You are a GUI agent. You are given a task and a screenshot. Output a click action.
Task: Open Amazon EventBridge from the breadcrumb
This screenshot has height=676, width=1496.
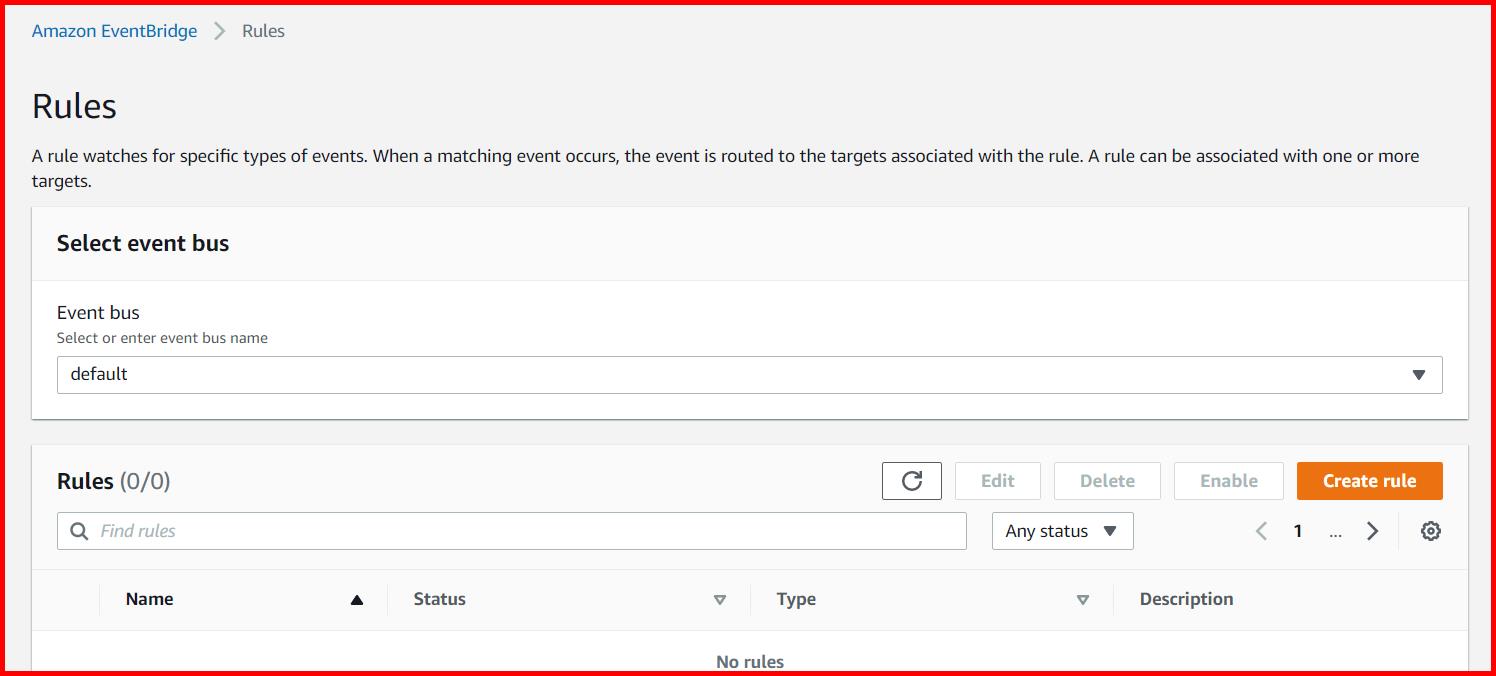(113, 30)
